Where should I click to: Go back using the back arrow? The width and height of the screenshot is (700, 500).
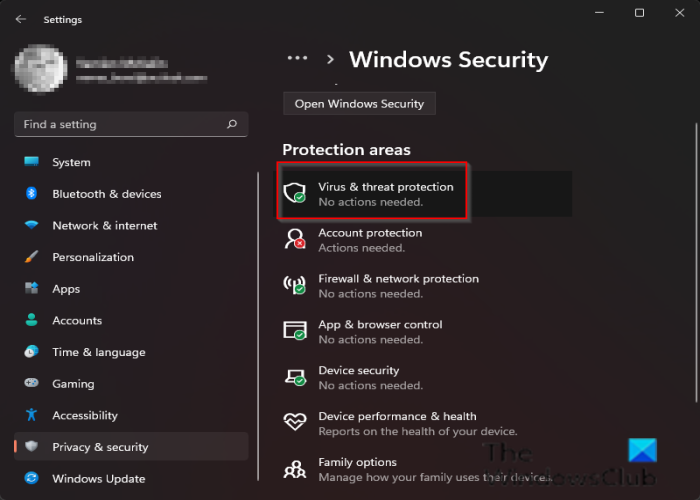click(22, 19)
